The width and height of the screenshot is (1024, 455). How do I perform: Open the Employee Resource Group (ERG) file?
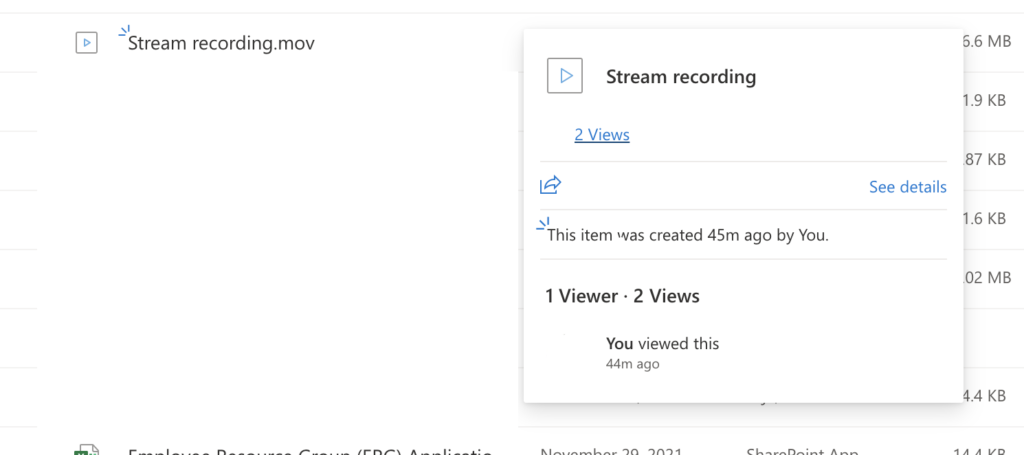pos(310,450)
